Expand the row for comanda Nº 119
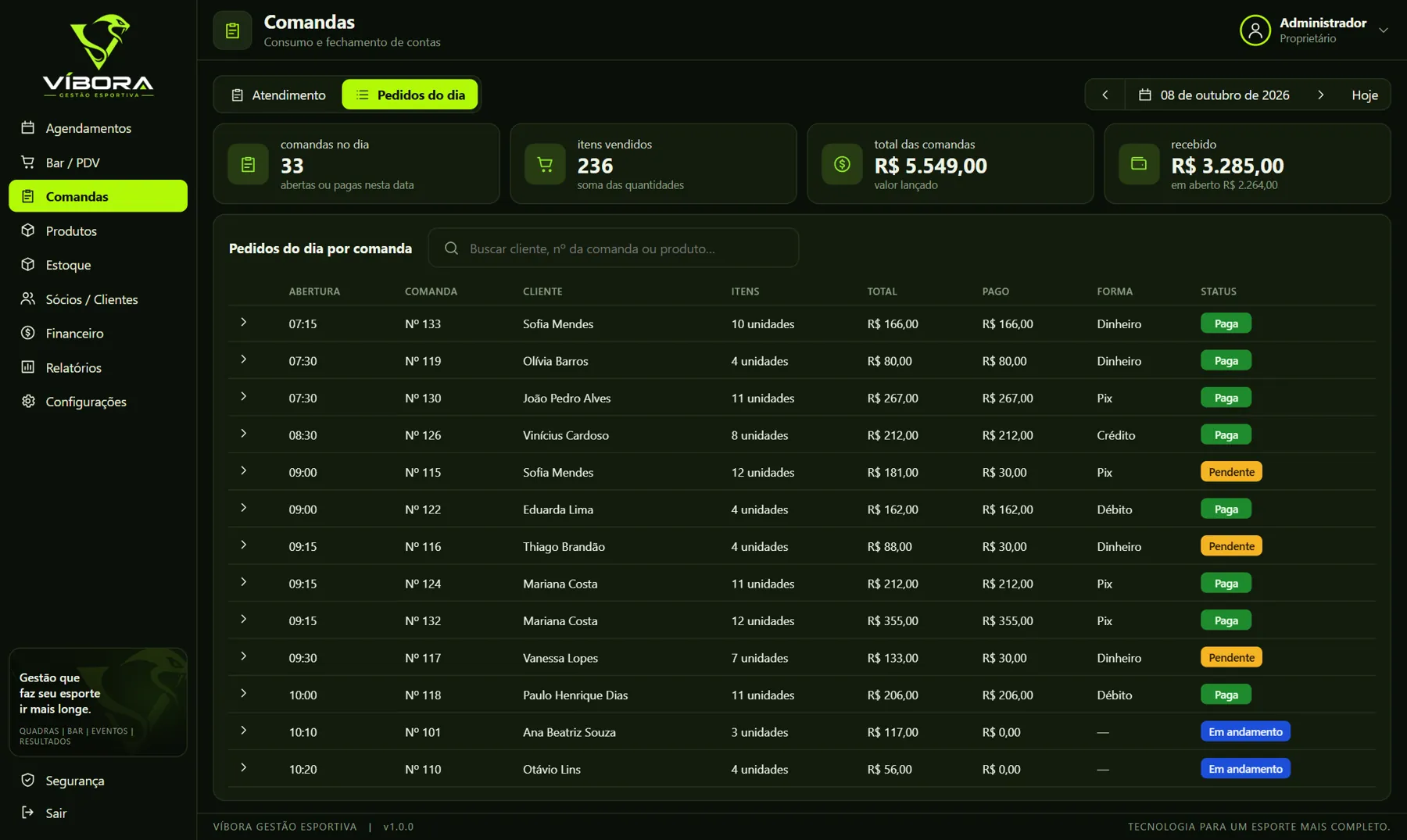1407x840 pixels. coord(244,359)
